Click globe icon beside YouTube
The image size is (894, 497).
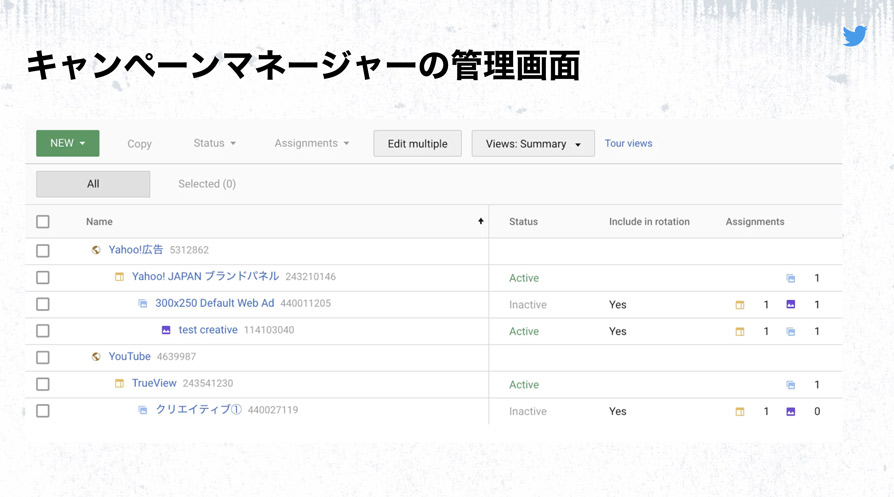(x=96, y=357)
